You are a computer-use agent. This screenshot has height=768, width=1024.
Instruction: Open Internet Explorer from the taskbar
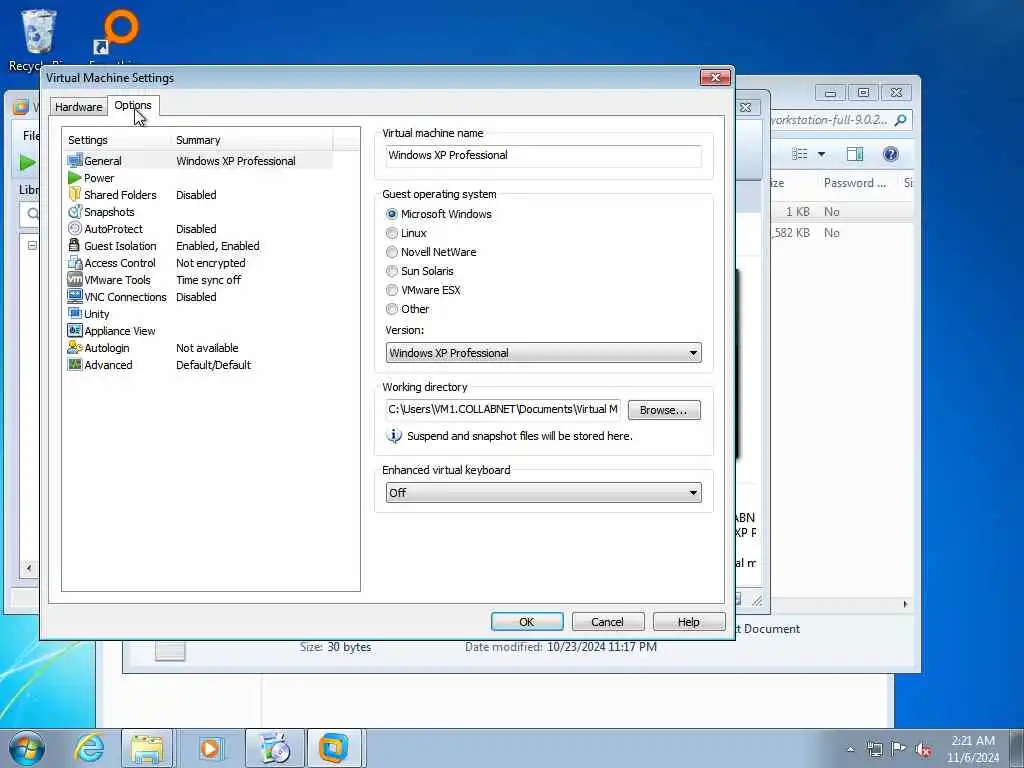[x=89, y=748]
